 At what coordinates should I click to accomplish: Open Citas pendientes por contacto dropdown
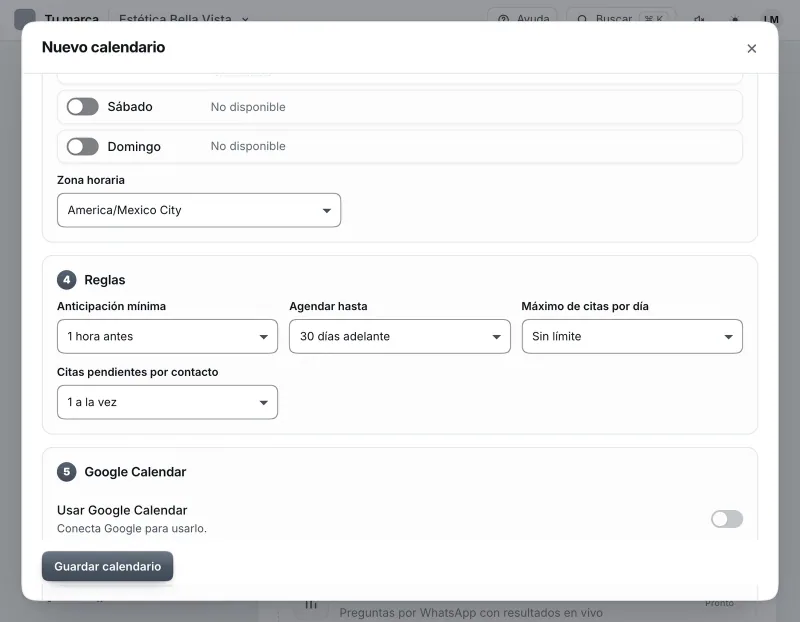(x=167, y=402)
